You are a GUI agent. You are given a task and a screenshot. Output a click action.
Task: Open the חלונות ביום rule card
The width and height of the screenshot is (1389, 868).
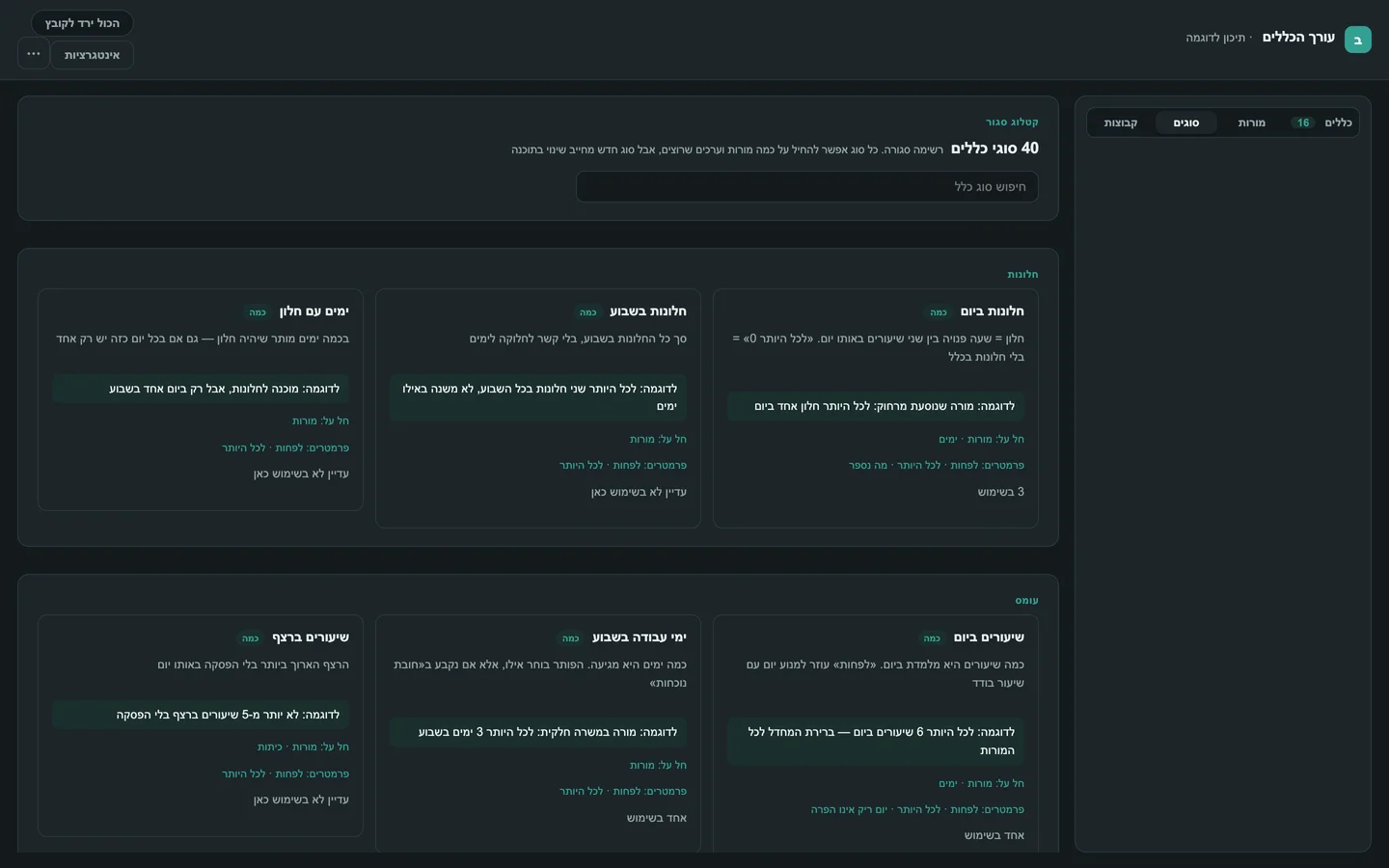tap(876, 408)
